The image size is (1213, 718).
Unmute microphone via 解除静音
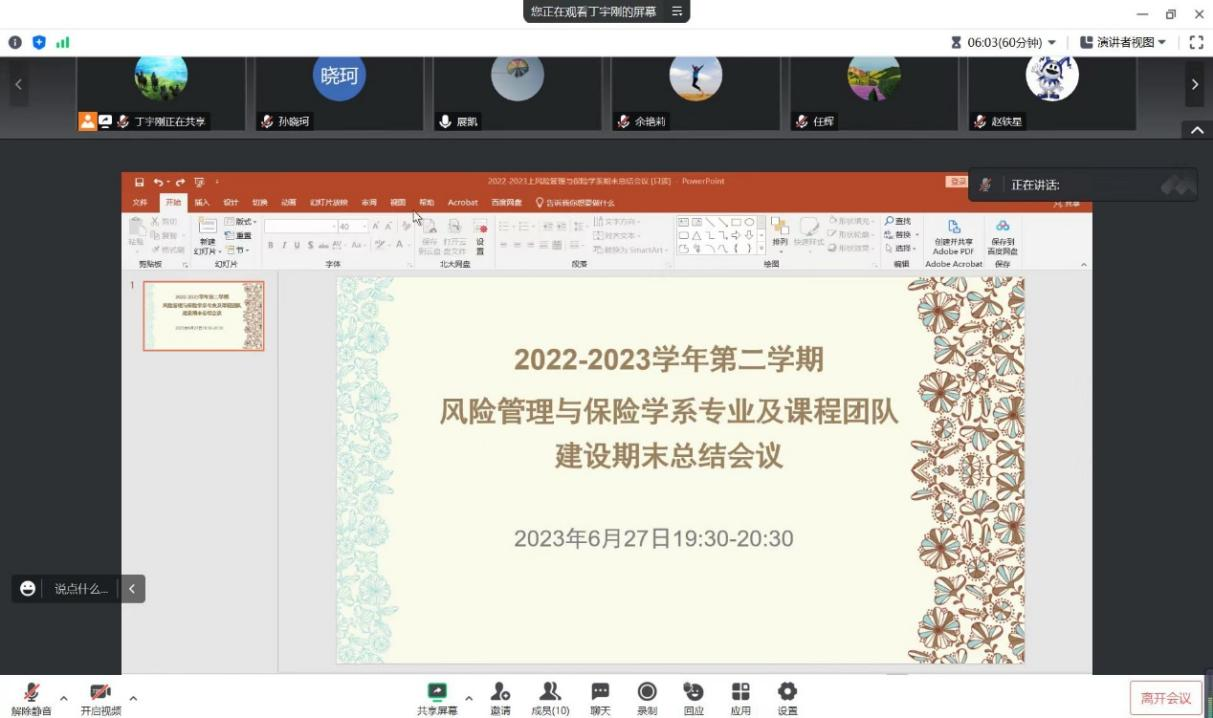[32, 697]
